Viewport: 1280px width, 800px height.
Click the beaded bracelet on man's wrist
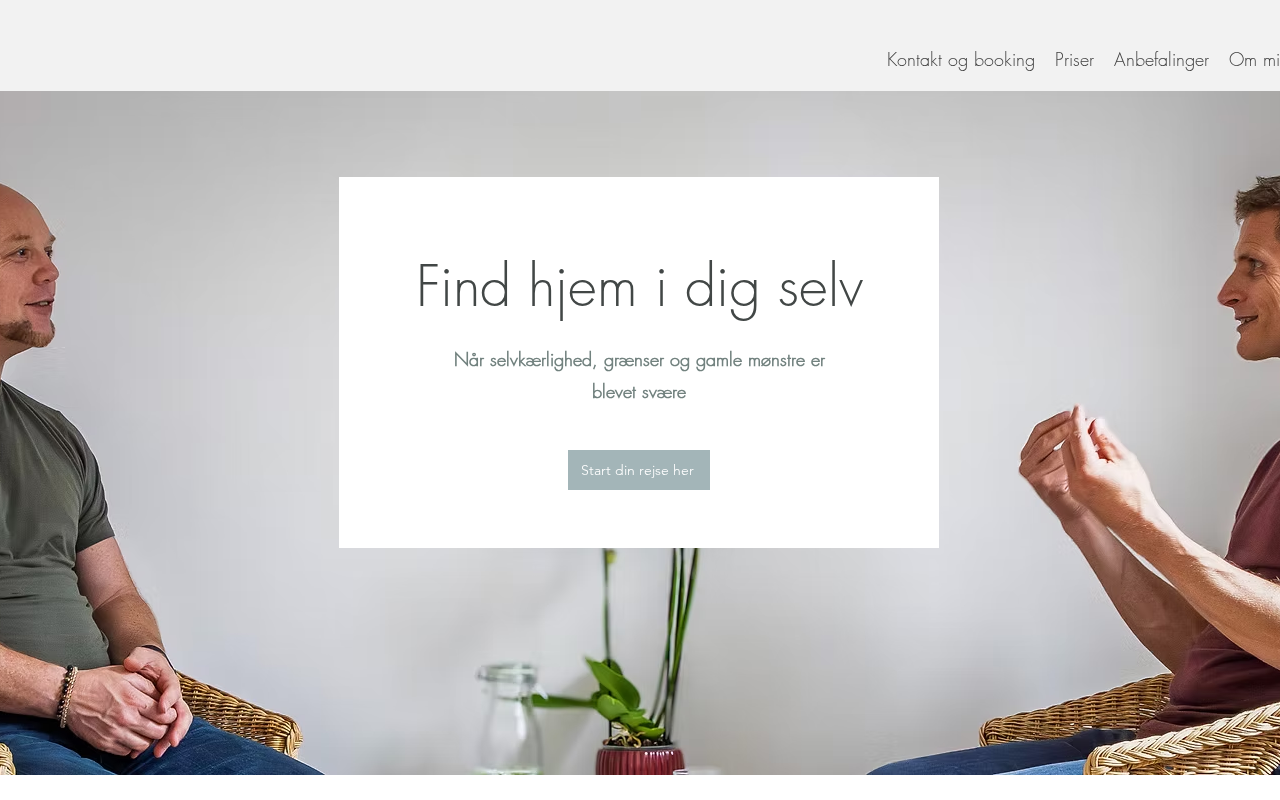[66, 696]
